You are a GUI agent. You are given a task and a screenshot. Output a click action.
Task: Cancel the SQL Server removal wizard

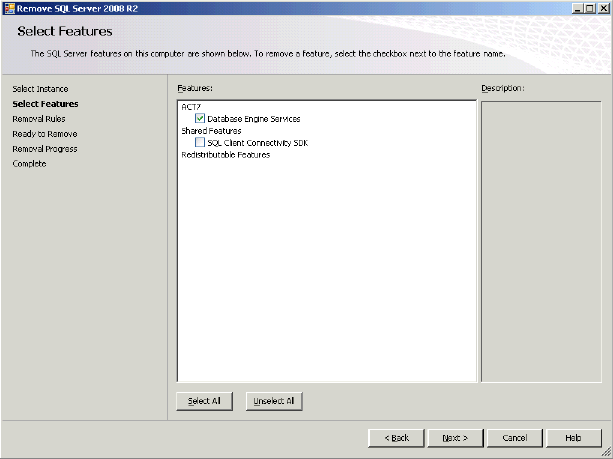pyautogui.click(x=515, y=438)
